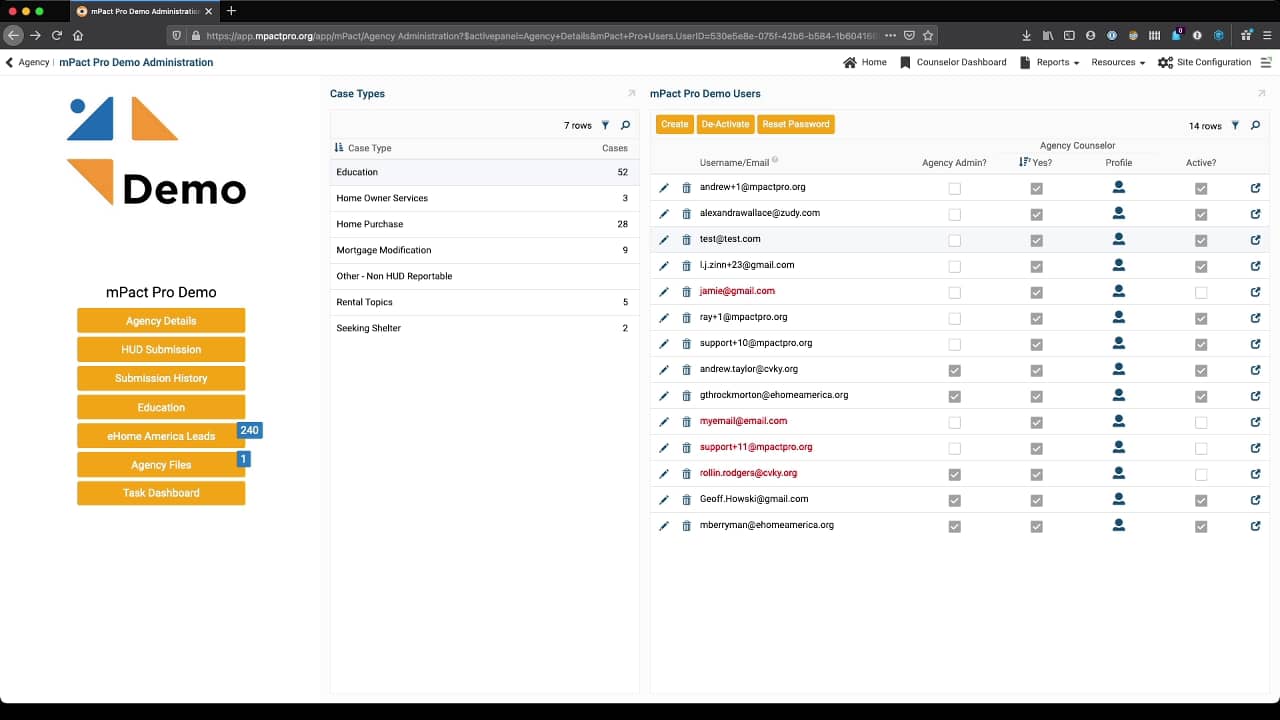Toggle Active checkbox for jamie@gmail.com
This screenshot has width=1280, height=720.
1201,292
